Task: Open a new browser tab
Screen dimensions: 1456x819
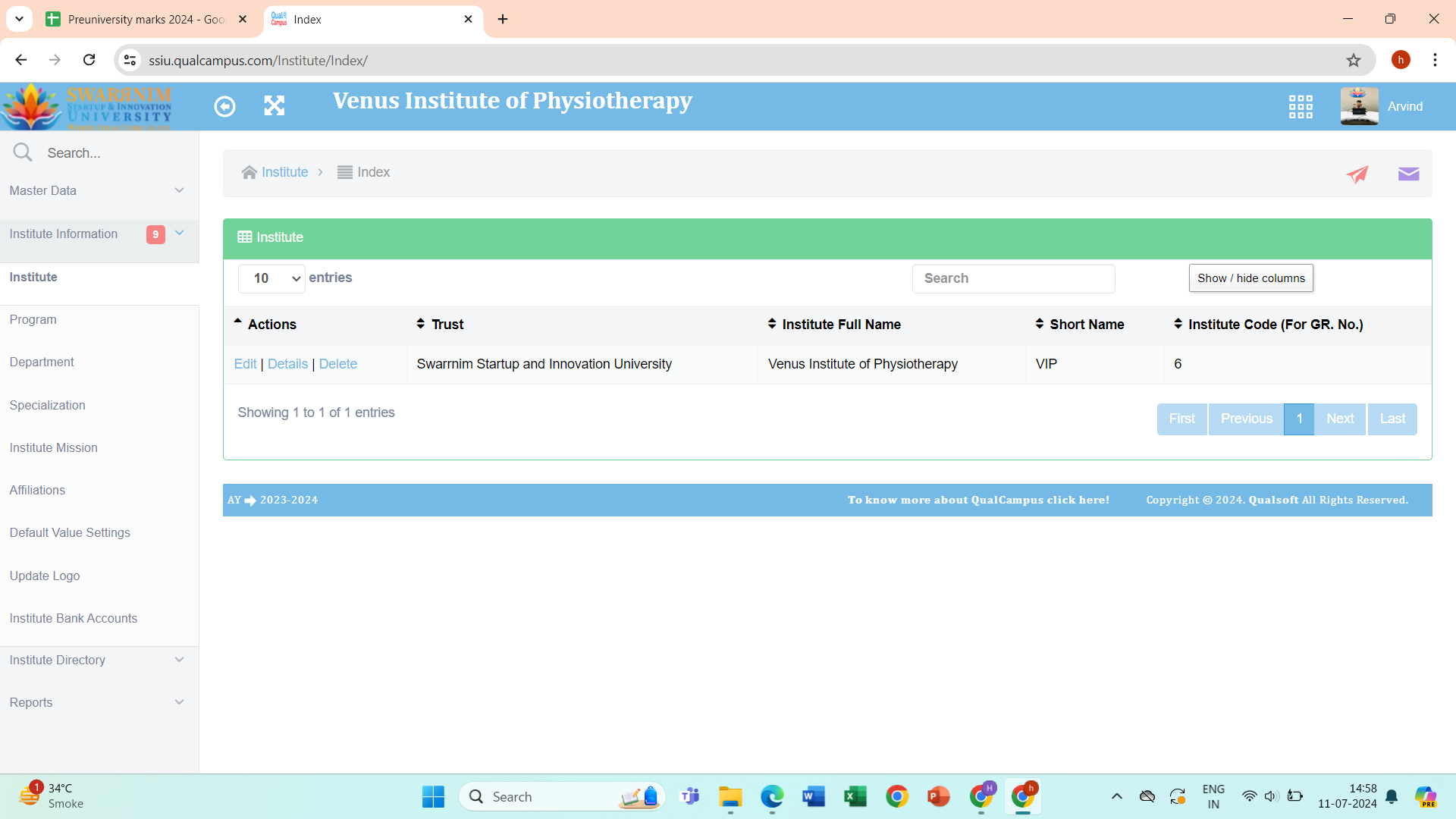Action: 503,19
